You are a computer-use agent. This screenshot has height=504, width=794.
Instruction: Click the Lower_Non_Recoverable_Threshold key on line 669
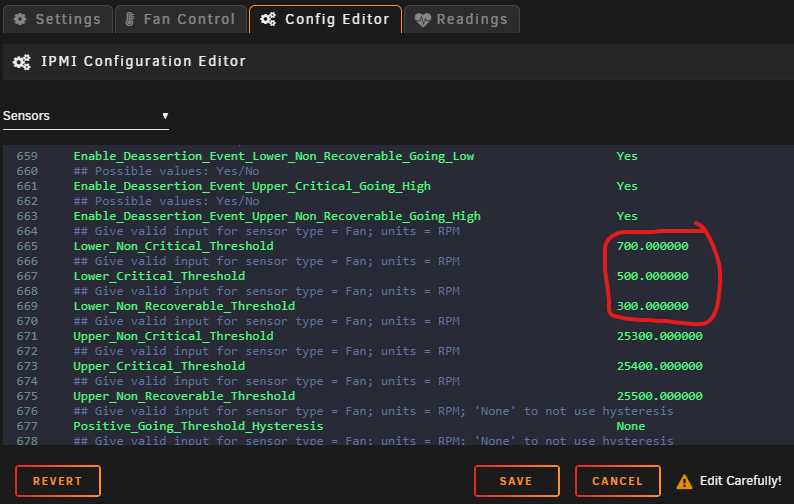[x=184, y=306]
